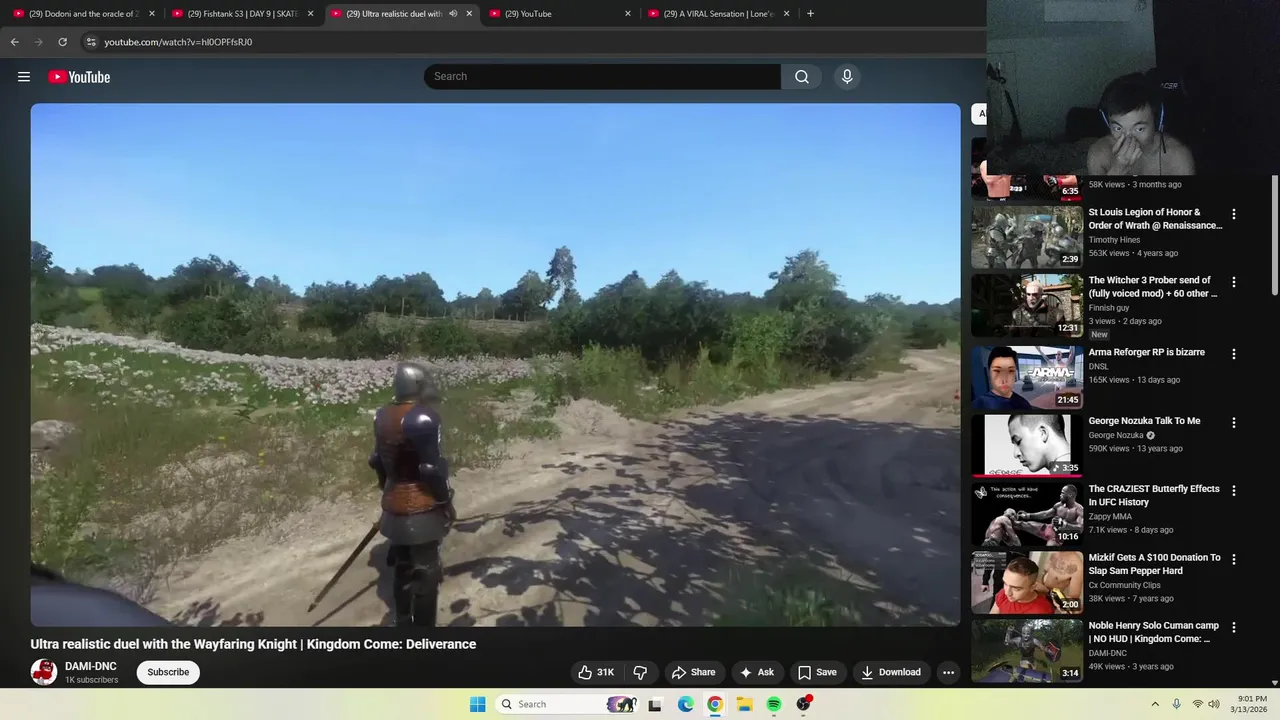Open The Witcher 3 Prober video thumbnail

(1027, 305)
